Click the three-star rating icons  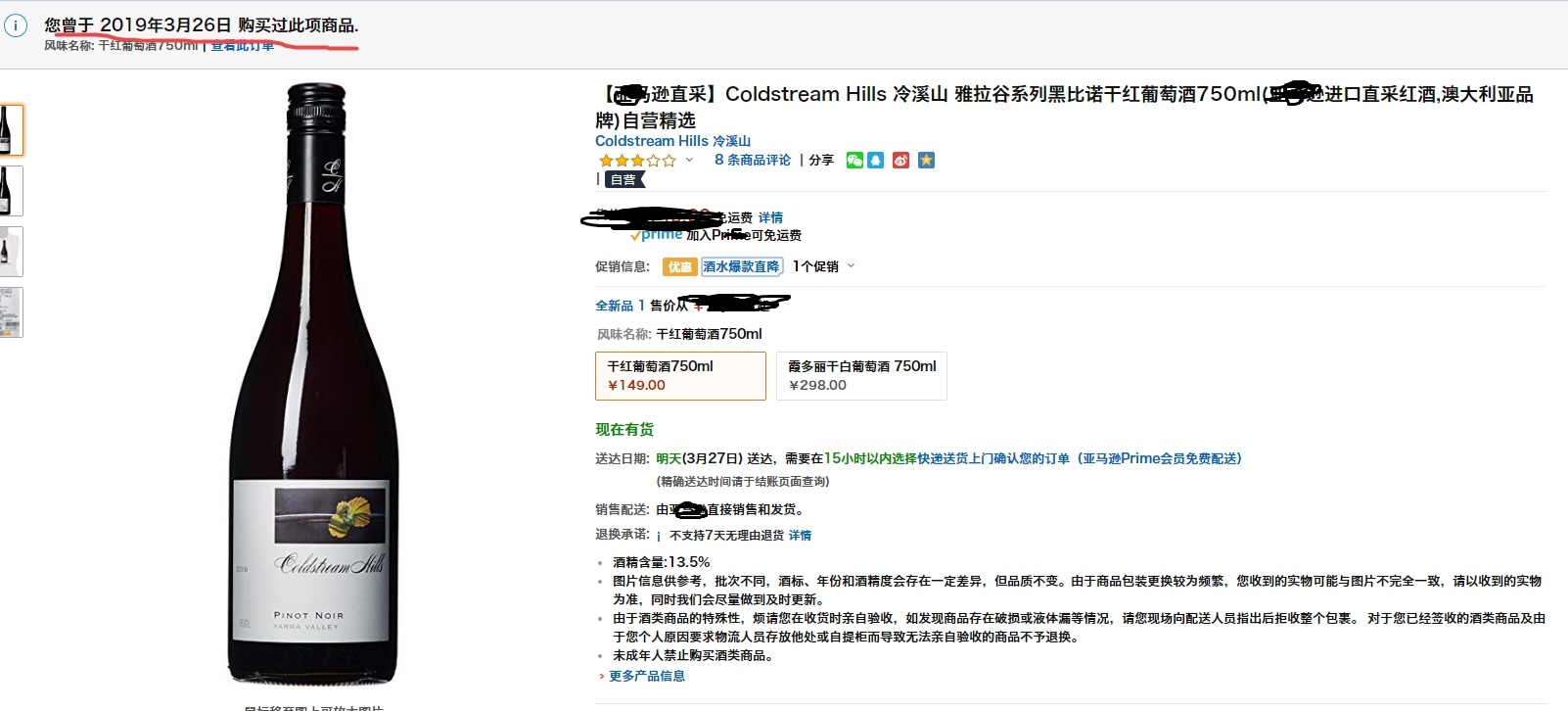pos(637,161)
